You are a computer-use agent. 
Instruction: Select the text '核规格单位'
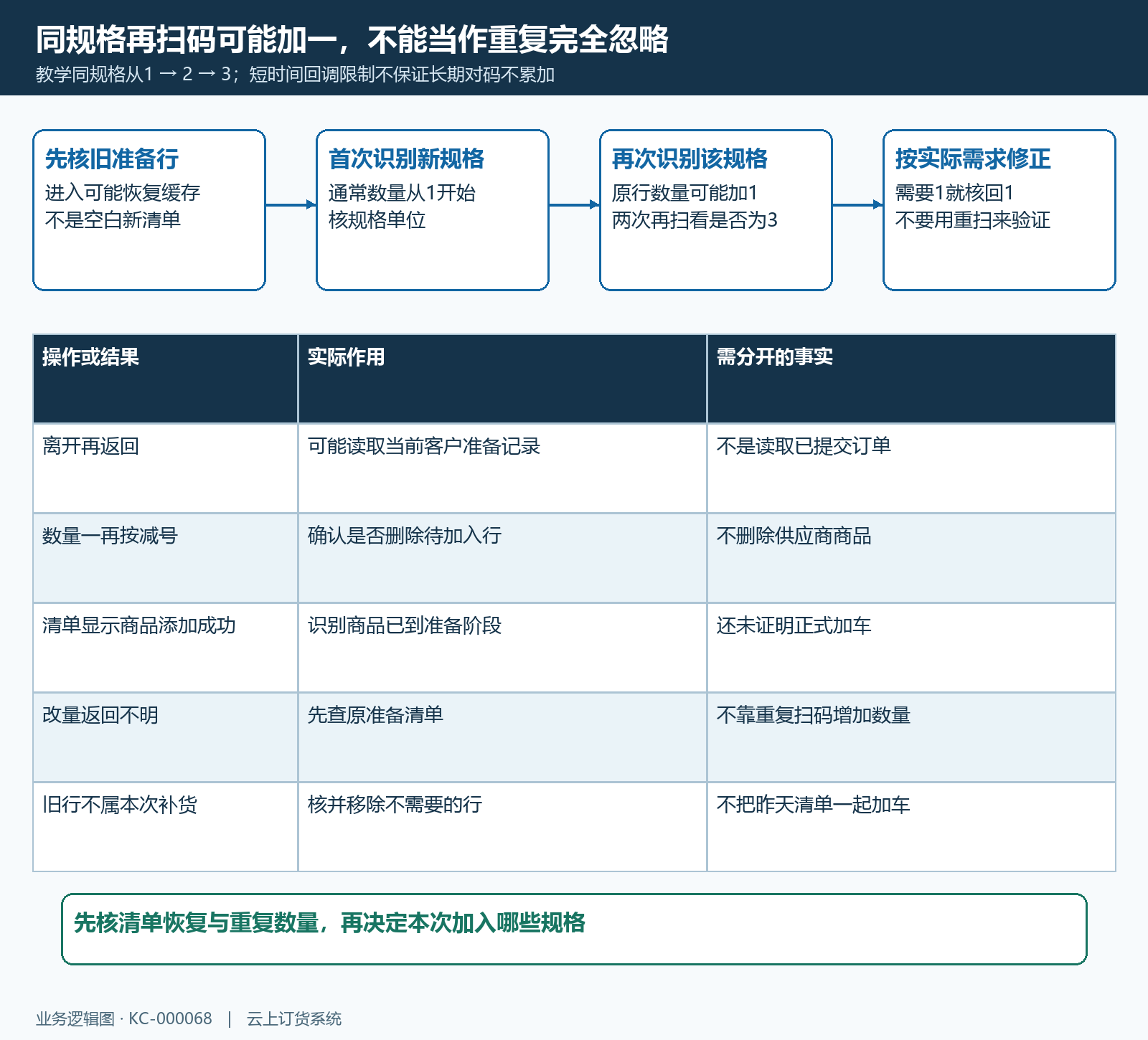pyautogui.click(x=377, y=219)
